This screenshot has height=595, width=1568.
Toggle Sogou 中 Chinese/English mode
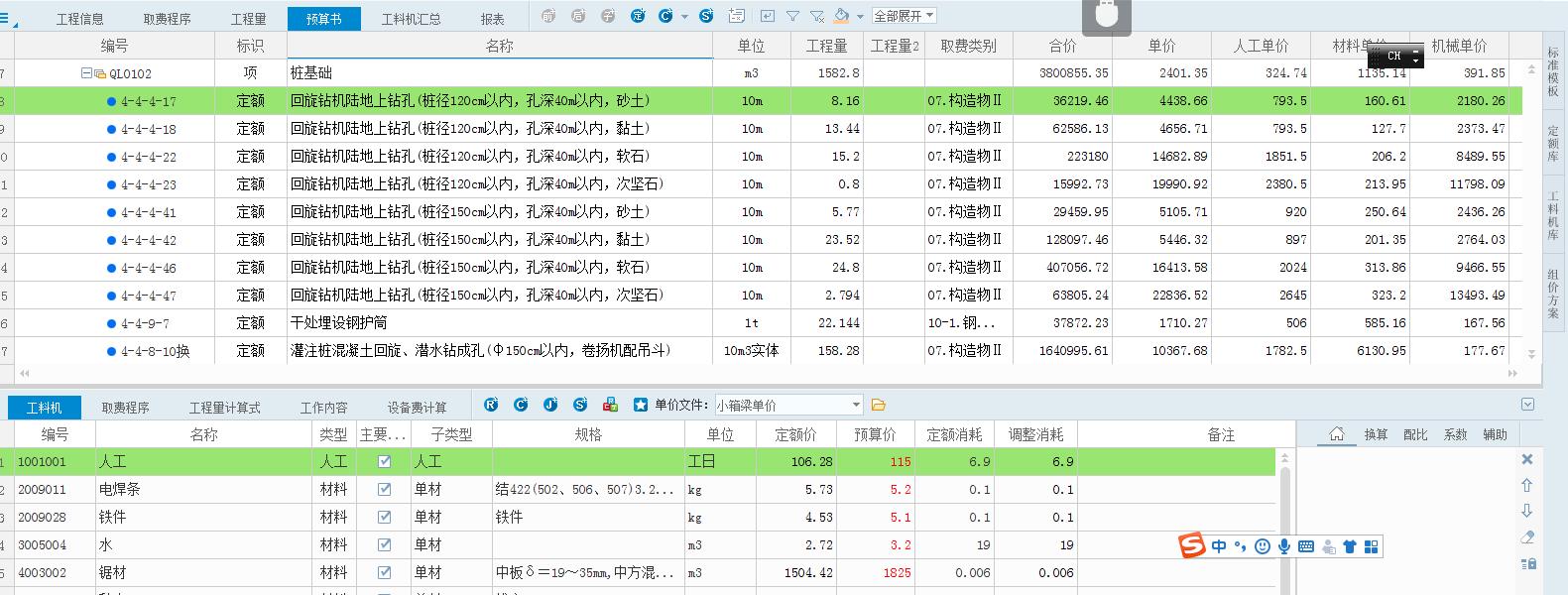click(1219, 546)
